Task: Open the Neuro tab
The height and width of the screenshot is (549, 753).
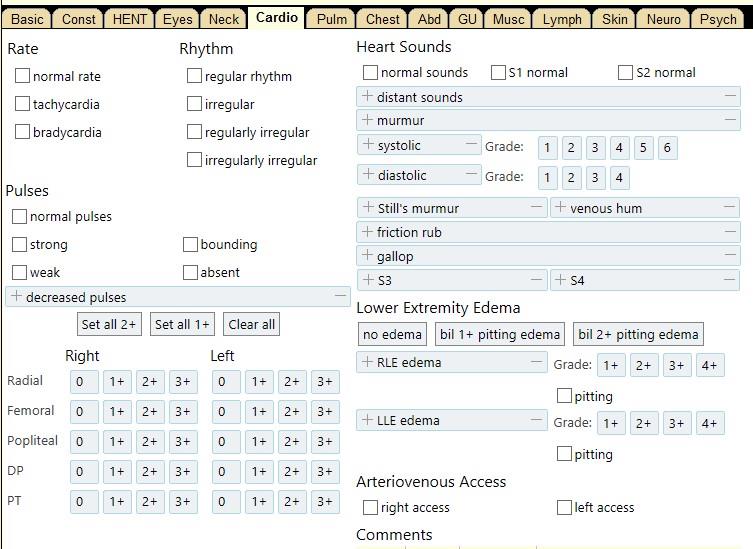Action: [663, 19]
